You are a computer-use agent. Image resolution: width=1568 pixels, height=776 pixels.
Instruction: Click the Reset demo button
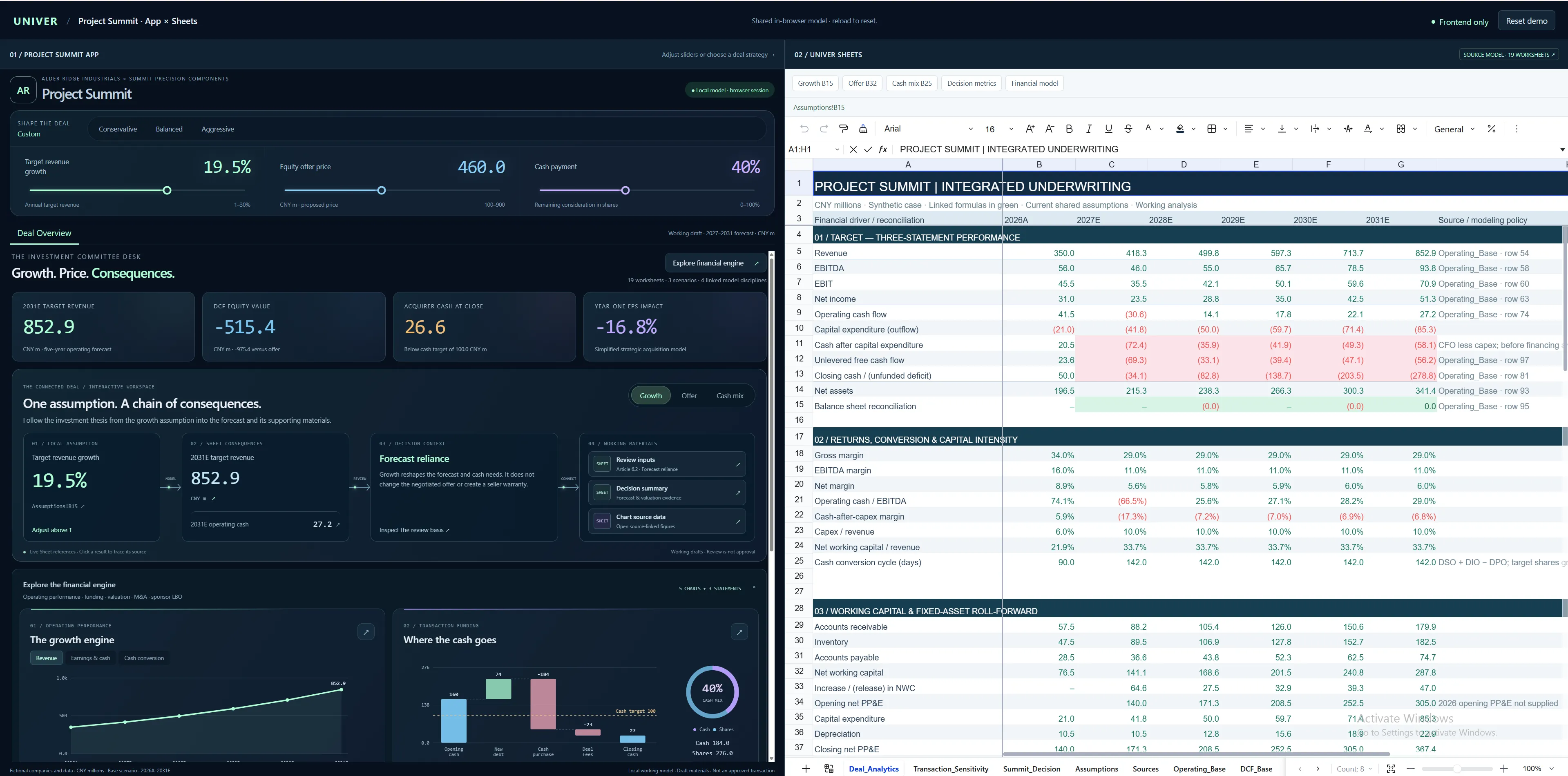coord(1526,21)
